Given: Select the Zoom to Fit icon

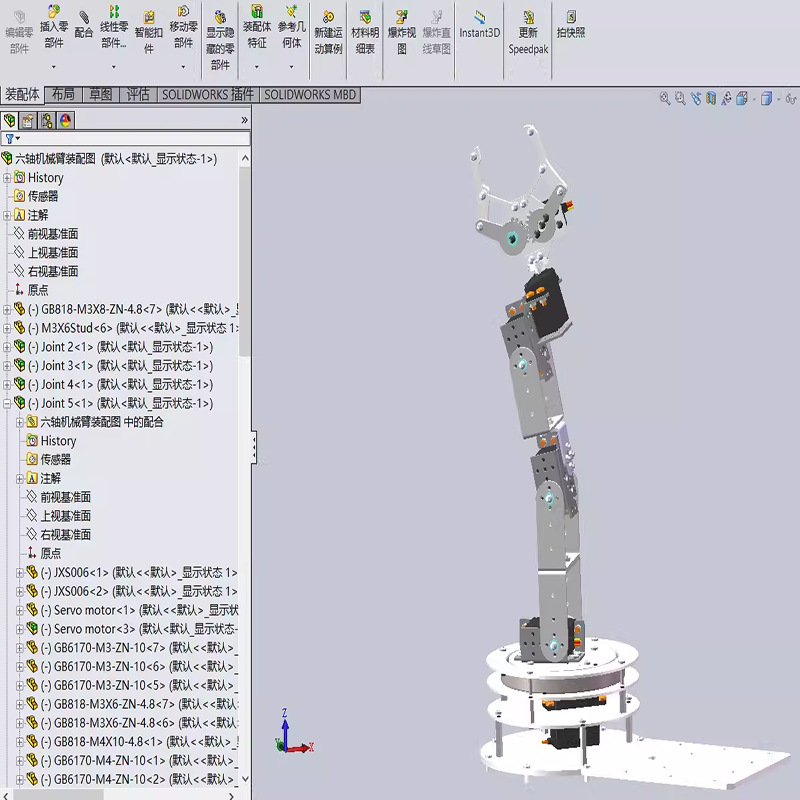Looking at the screenshot, I should 666,98.
